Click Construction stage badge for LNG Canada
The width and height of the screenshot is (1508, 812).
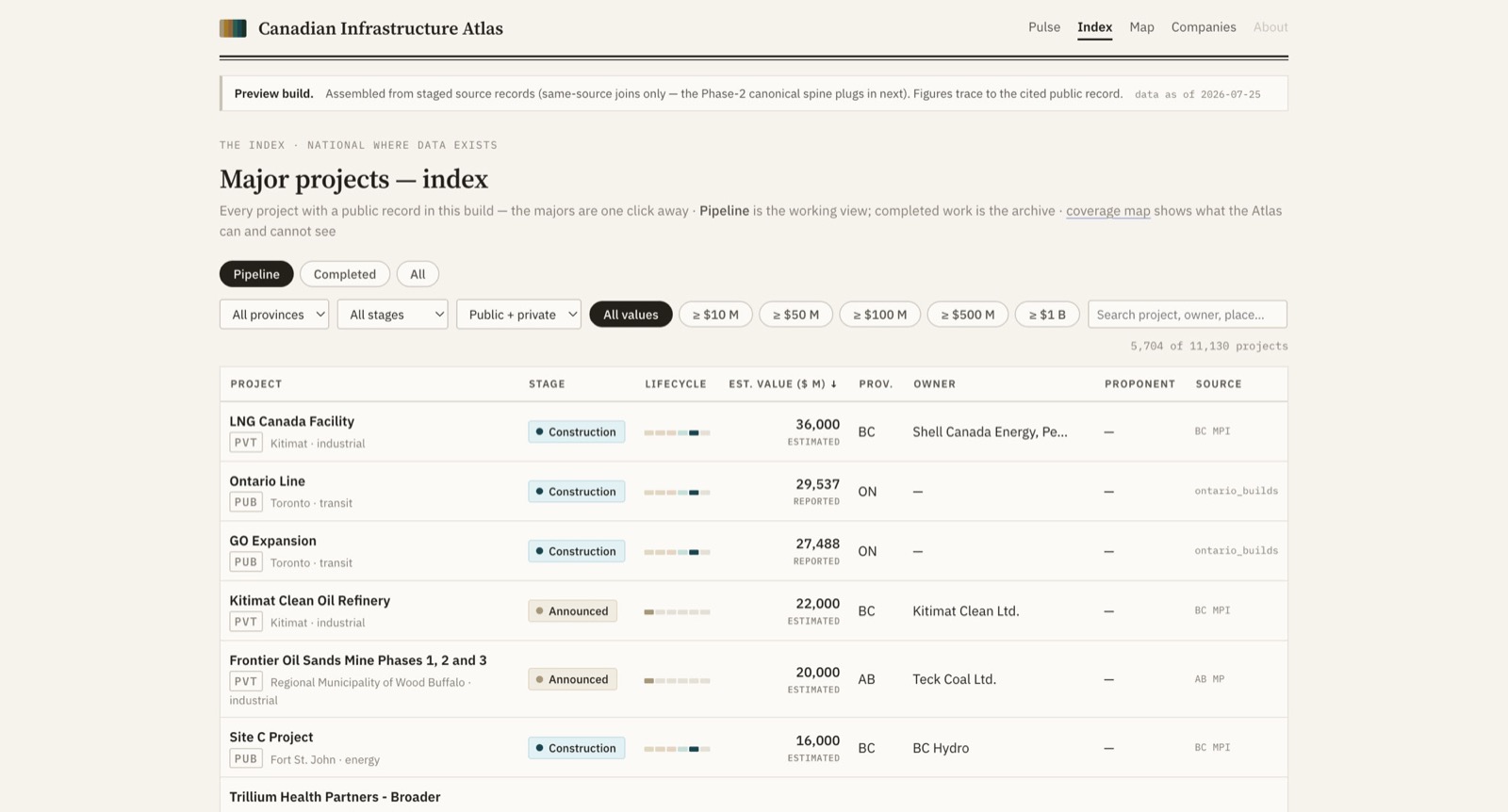click(x=577, y=431)
